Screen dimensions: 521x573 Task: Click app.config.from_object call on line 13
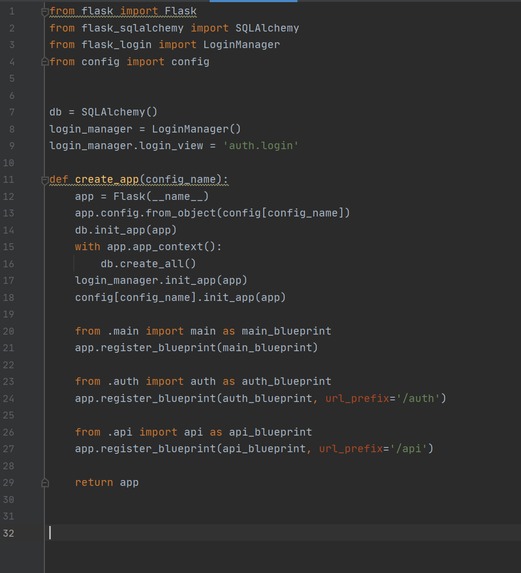[212, 213]
